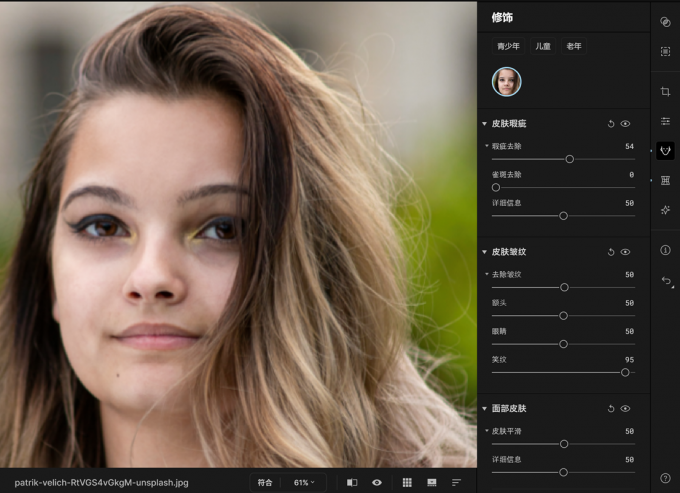Toggle visibility of 皮肤瑕疵 section

click(625, 124)
